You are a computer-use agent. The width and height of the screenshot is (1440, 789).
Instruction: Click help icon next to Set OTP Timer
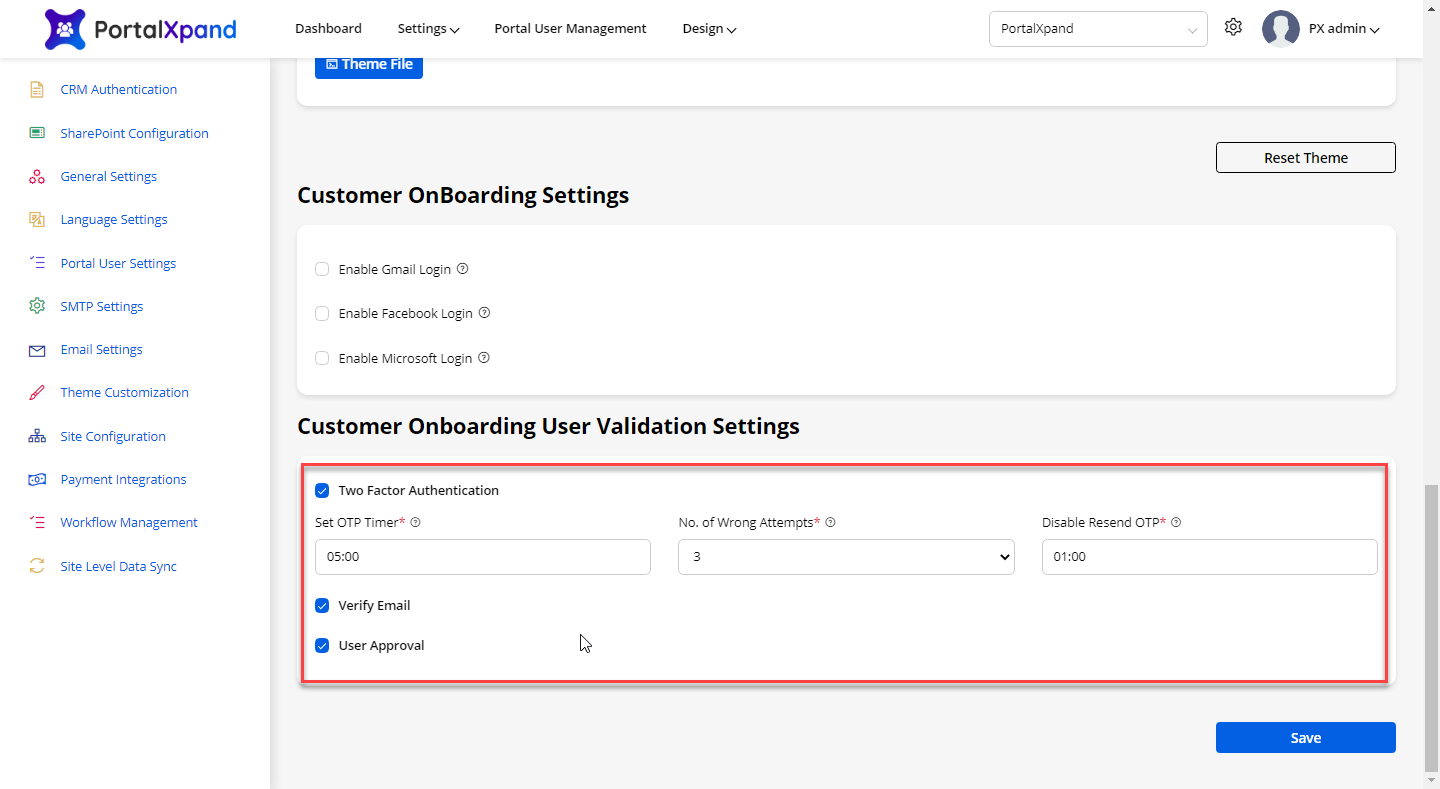[x=416, y=522]
